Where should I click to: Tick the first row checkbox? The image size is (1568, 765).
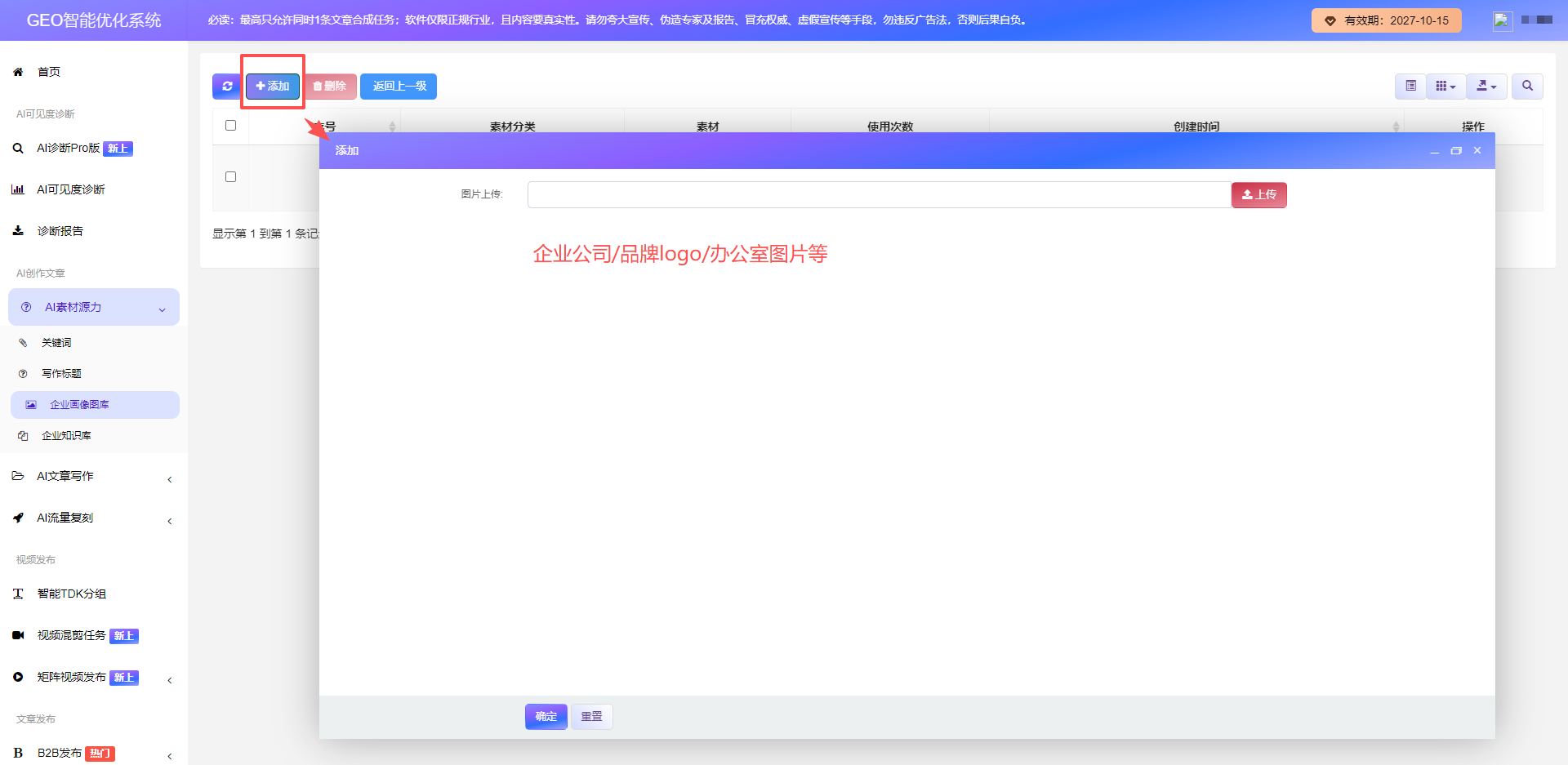pos(230,177)
